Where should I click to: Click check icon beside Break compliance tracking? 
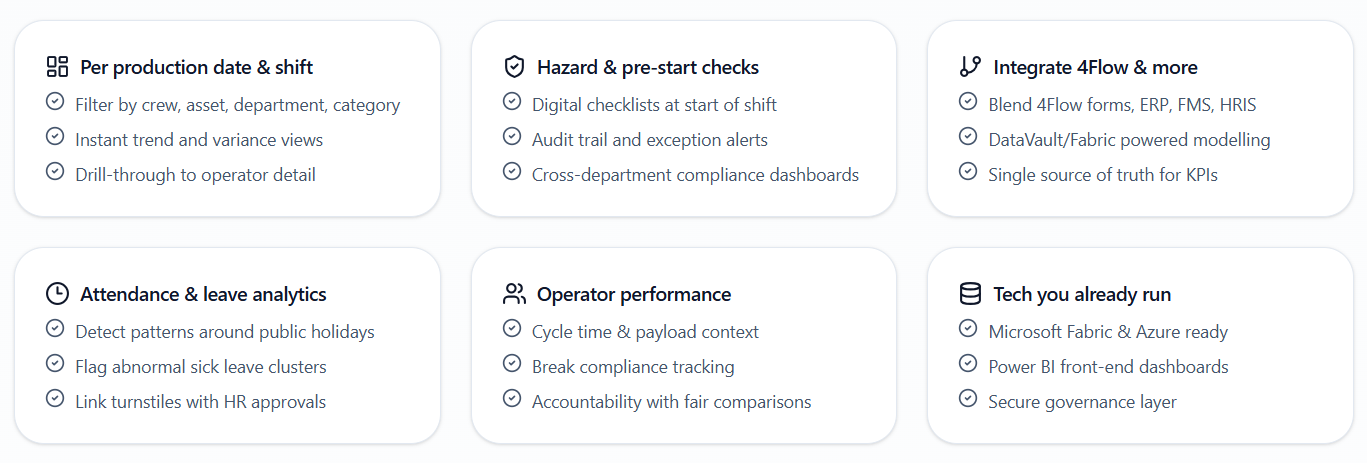pyautogui.click(x=512, y=364)
